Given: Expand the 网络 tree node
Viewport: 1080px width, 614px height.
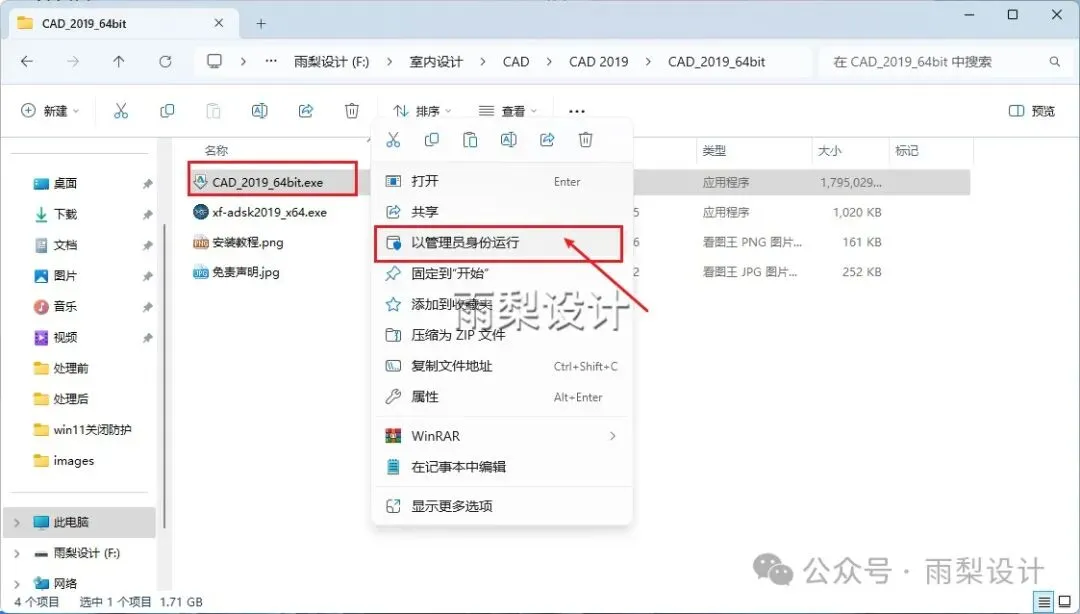Looking at the screenshot, I should click(x=17, y=584).
